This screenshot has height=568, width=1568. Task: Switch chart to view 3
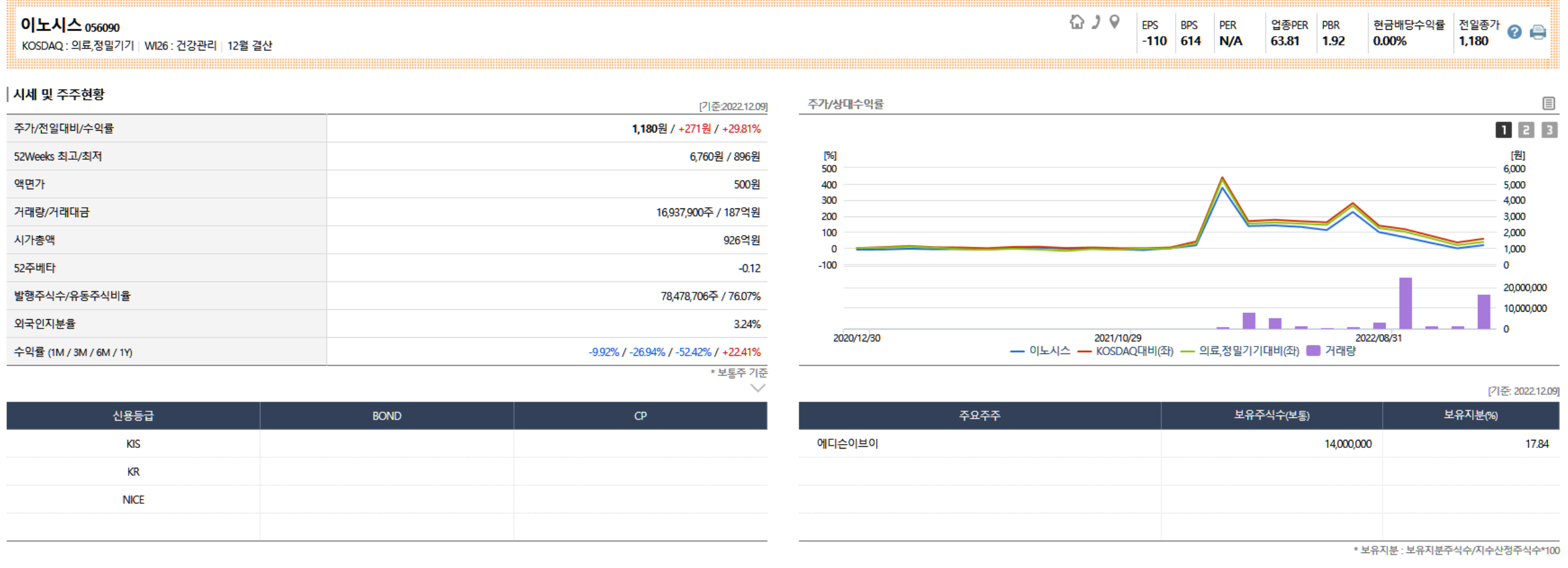pyautogui.click(x=1549, y=129)
